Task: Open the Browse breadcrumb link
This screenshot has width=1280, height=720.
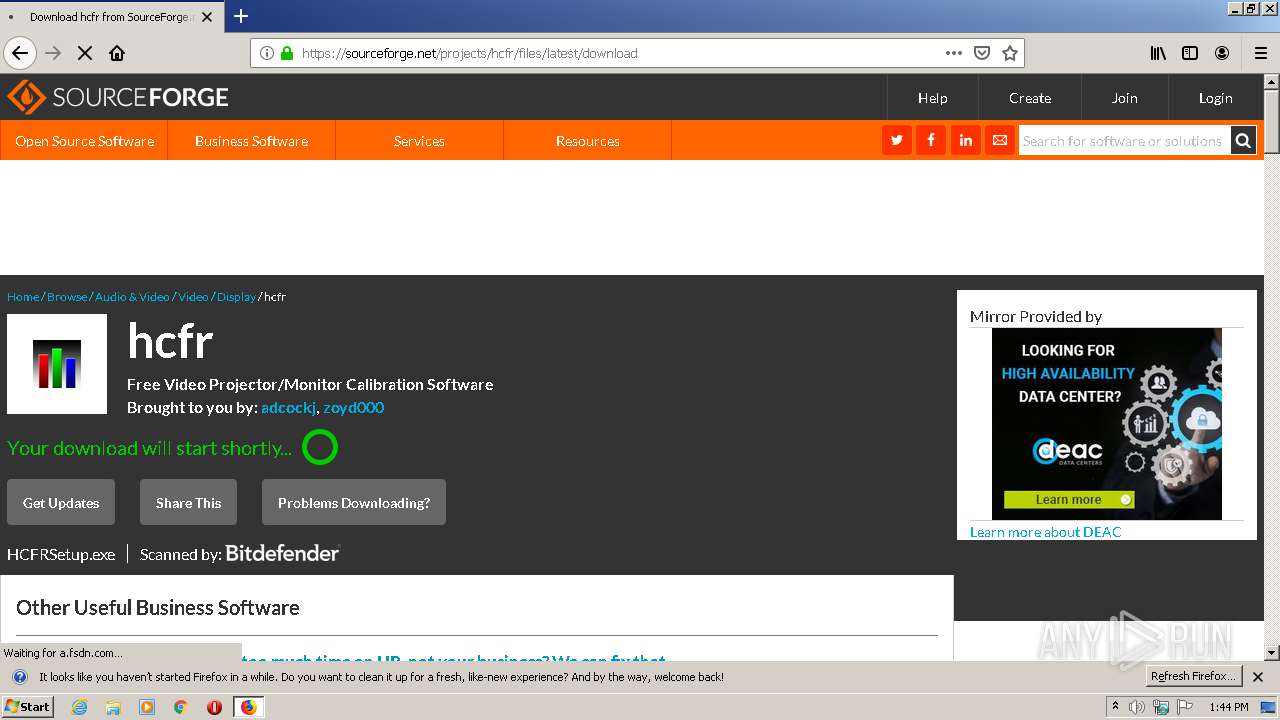Action: point(67,297)
